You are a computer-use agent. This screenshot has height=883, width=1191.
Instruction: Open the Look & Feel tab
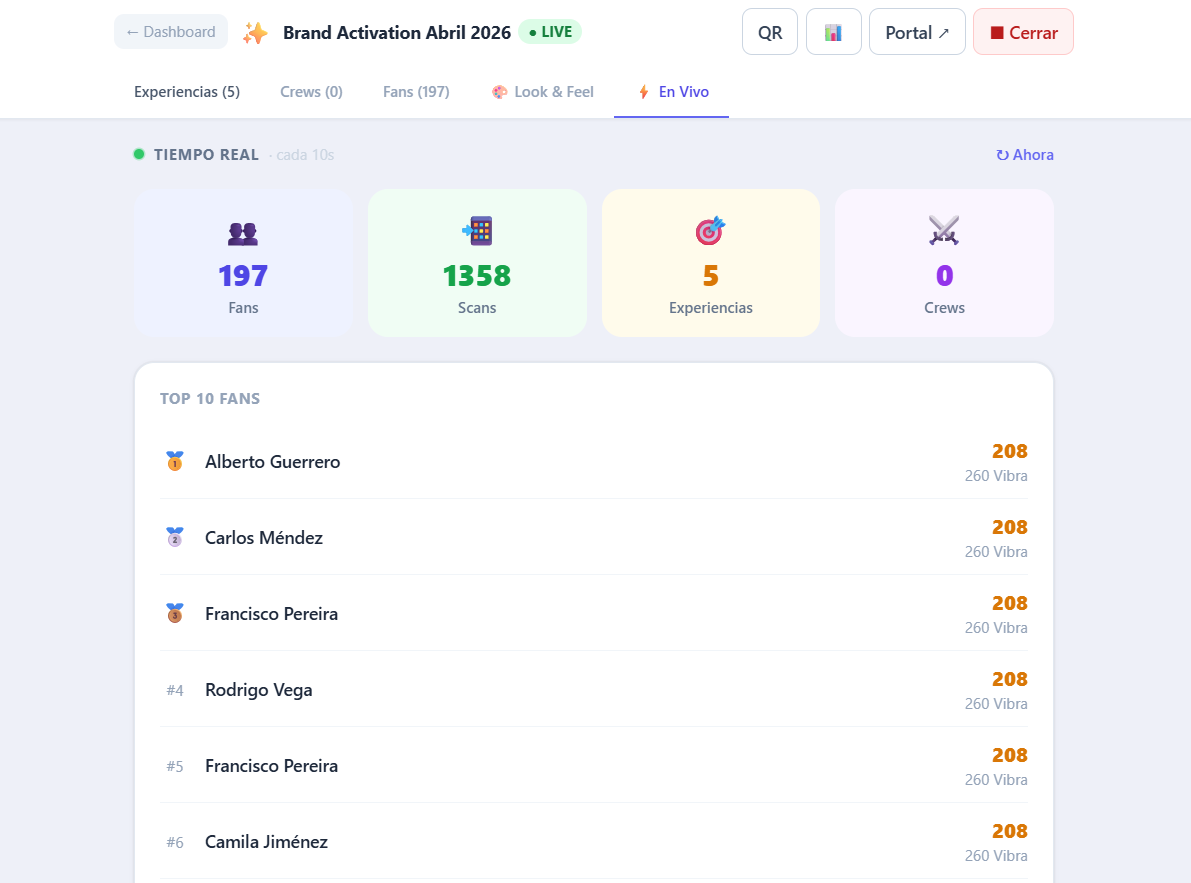click(x=542, y=92)
